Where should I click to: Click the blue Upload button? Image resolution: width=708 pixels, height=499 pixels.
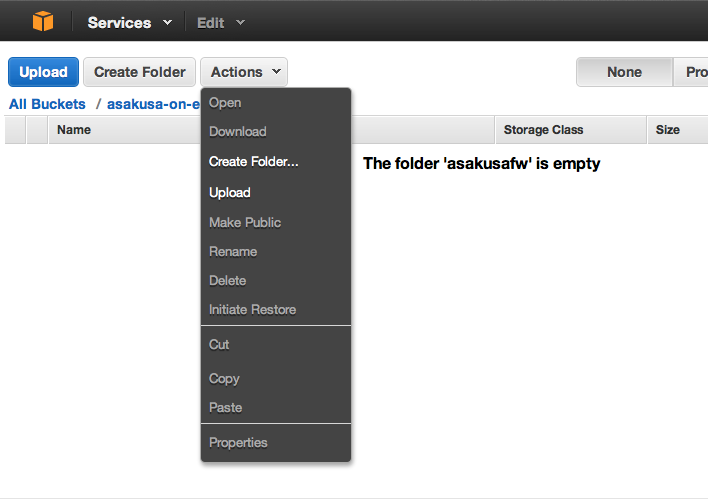pyautogui.click(x=43, y=72)
